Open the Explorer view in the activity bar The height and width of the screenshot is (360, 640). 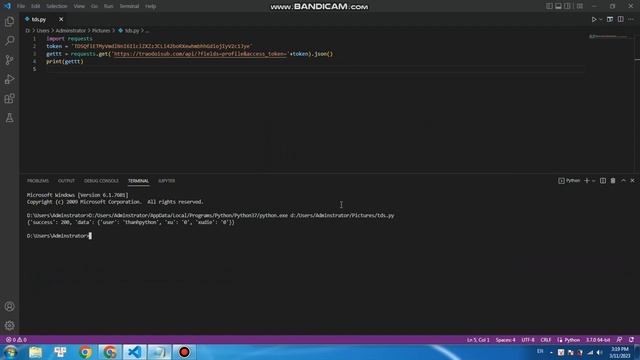tap(9, 21)
